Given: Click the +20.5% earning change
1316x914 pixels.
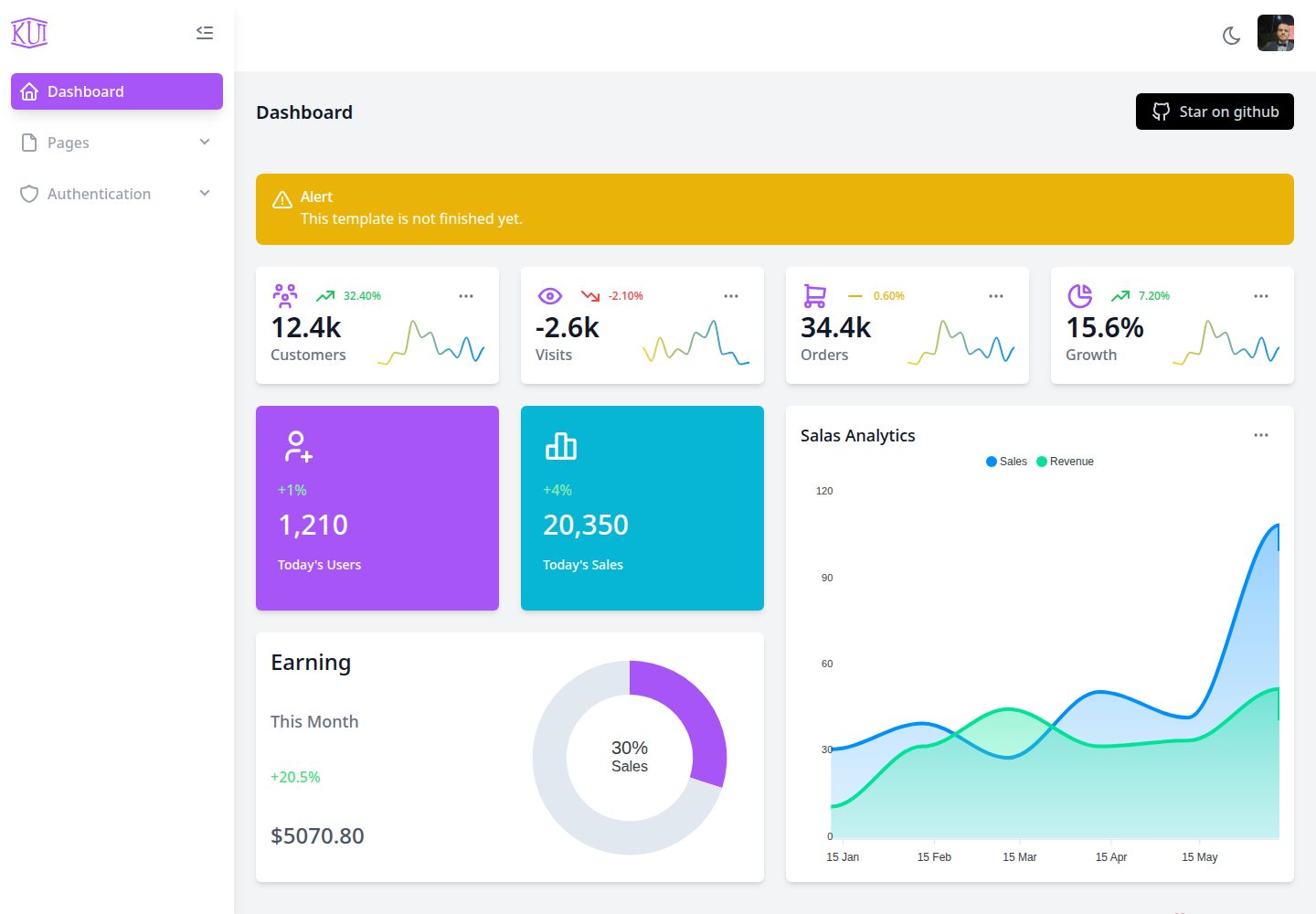Looking at the screenshot, I should (295, 777).
